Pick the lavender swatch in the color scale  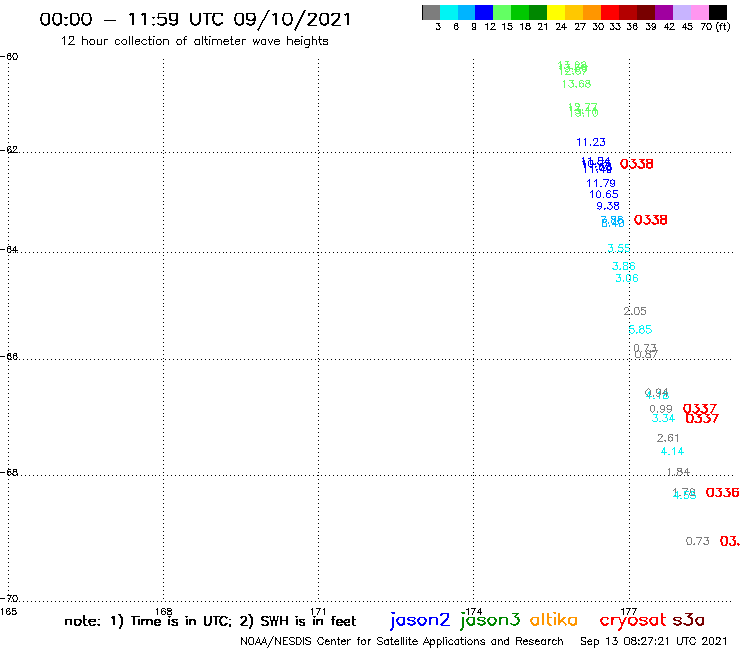(x=682, y=12)
